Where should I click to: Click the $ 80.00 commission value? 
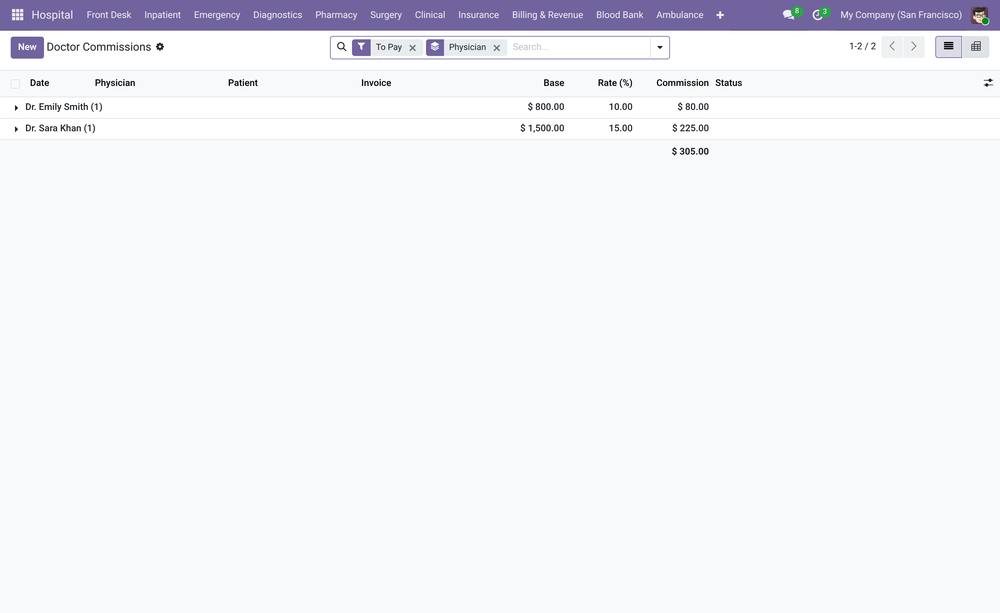tap(693, 107)
